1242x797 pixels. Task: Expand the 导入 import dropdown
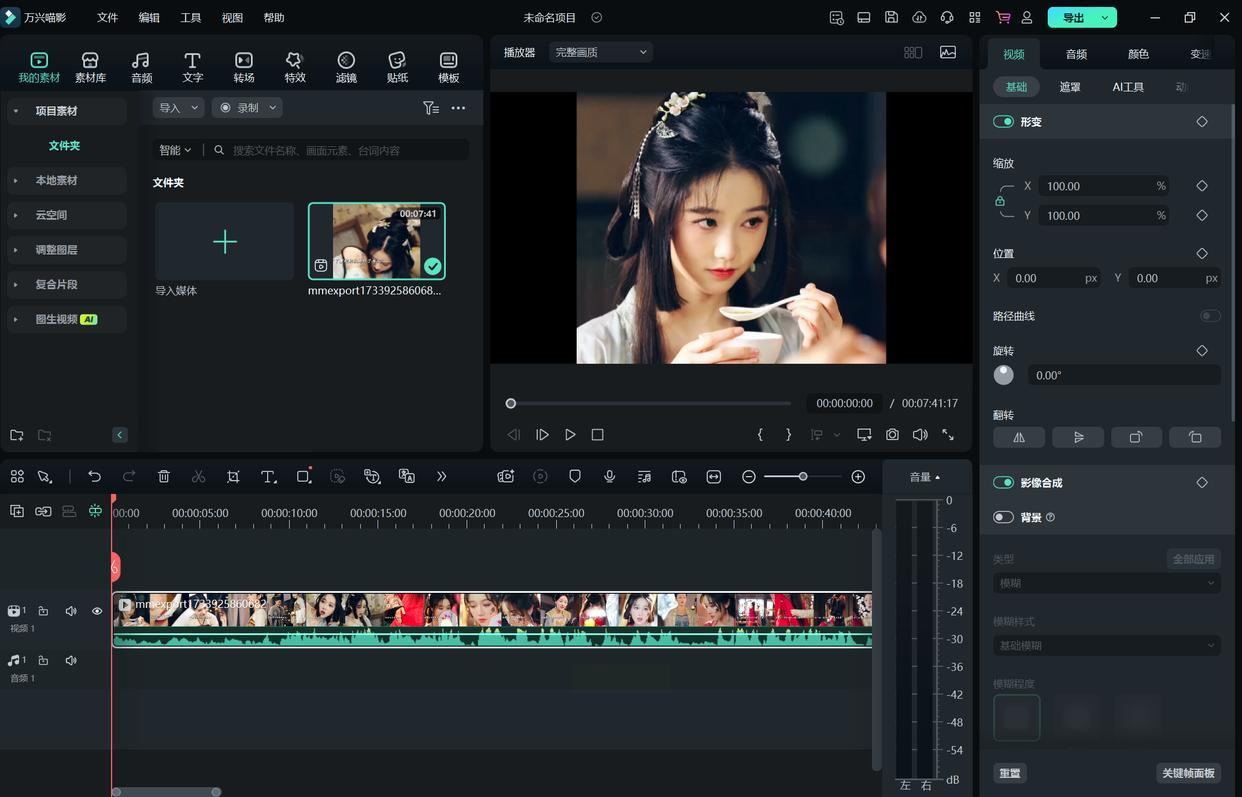(179, 108)
